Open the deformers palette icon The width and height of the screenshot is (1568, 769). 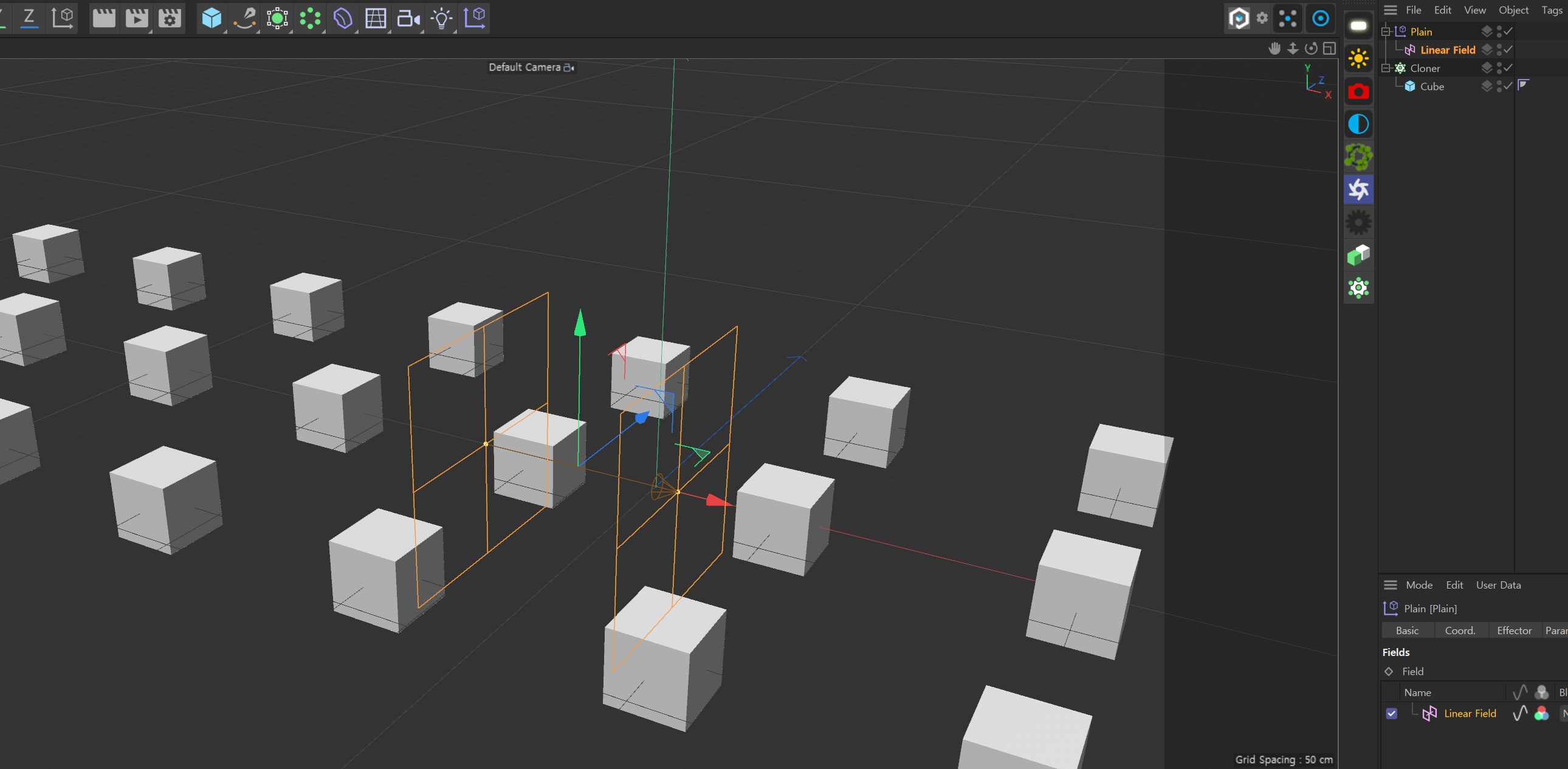click(x=343, y=18)
